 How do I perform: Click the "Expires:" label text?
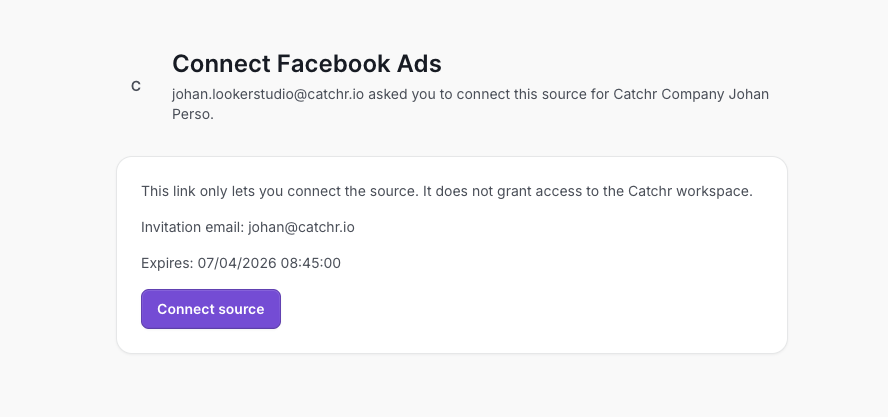coord(167,263)
